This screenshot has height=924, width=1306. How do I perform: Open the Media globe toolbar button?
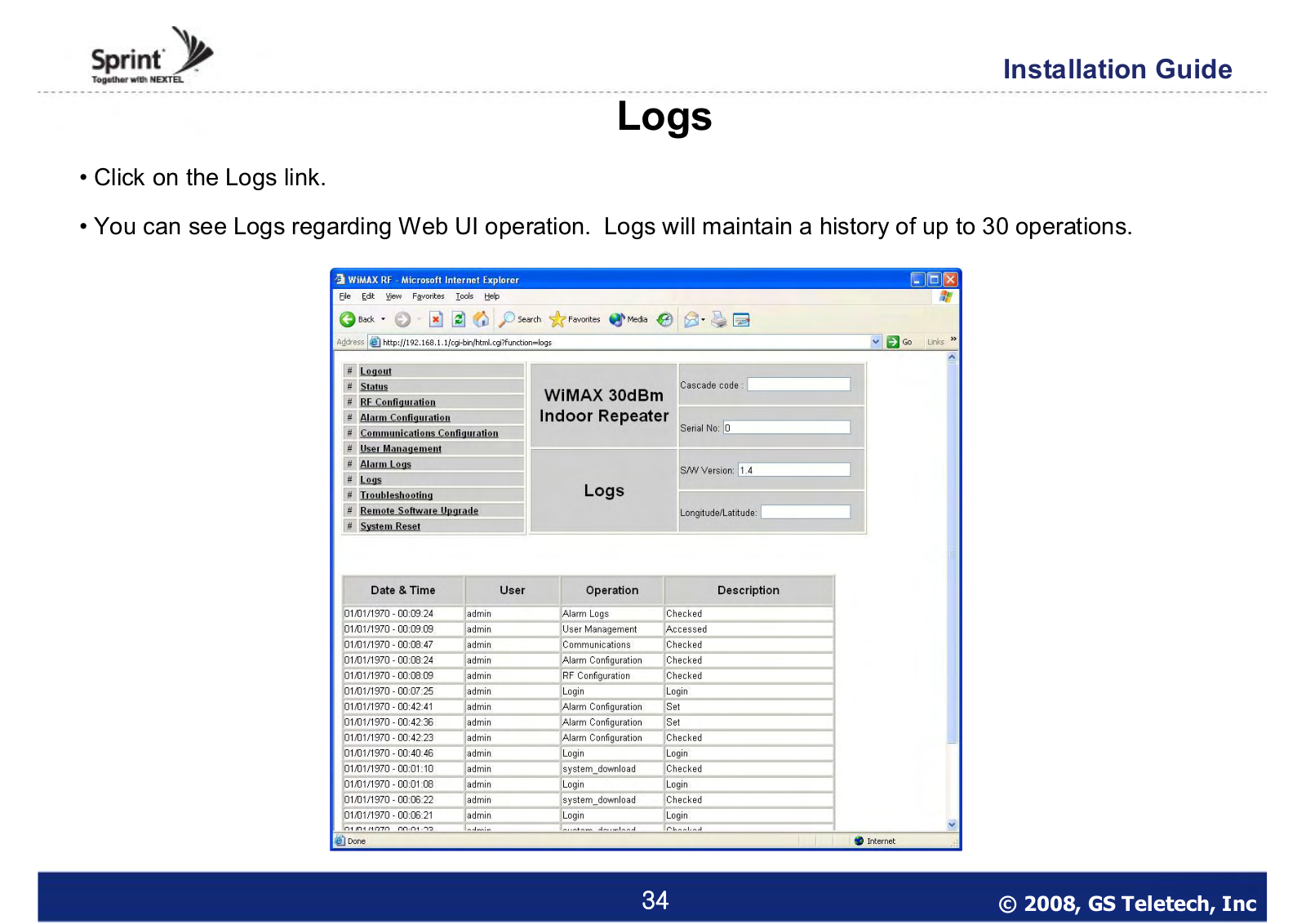[628, 319]
